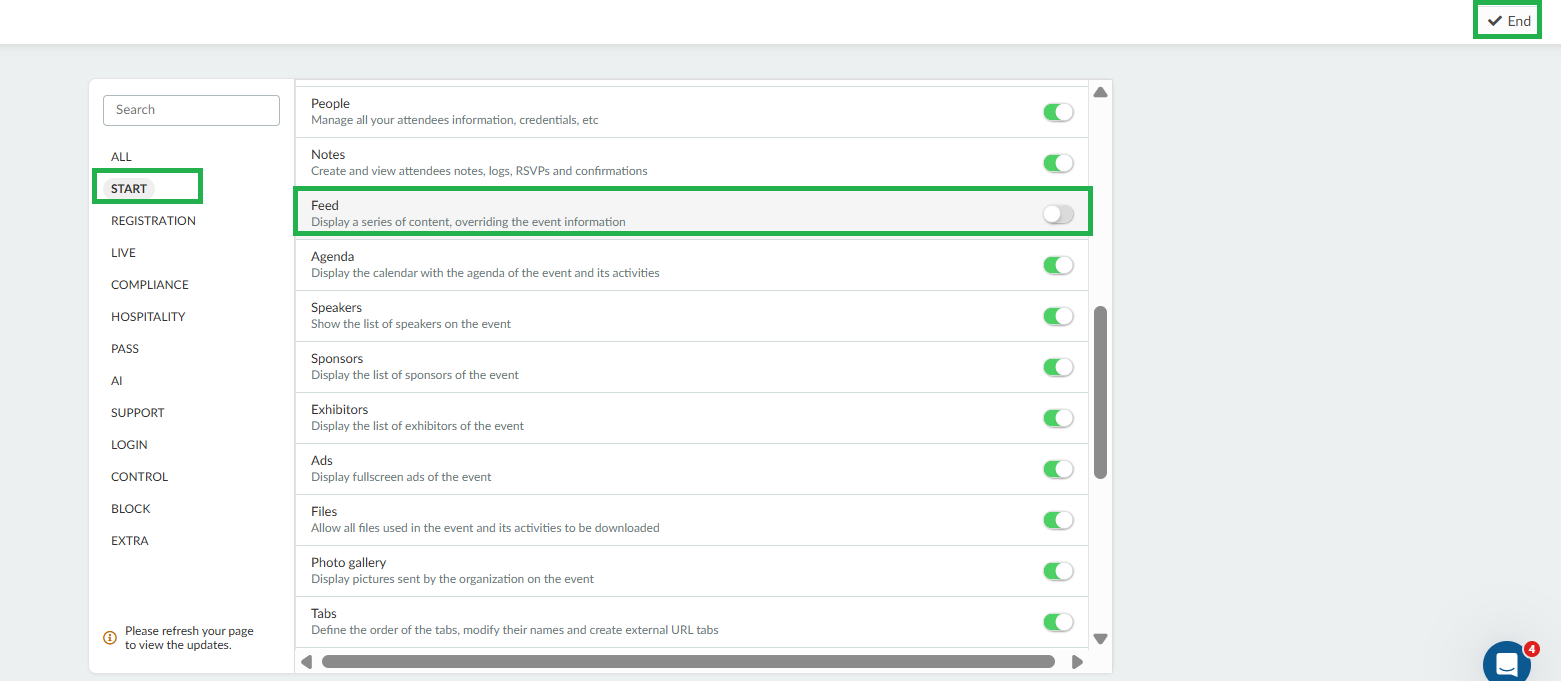
Task: Open the LIVE category
Action: click(123, 253)
